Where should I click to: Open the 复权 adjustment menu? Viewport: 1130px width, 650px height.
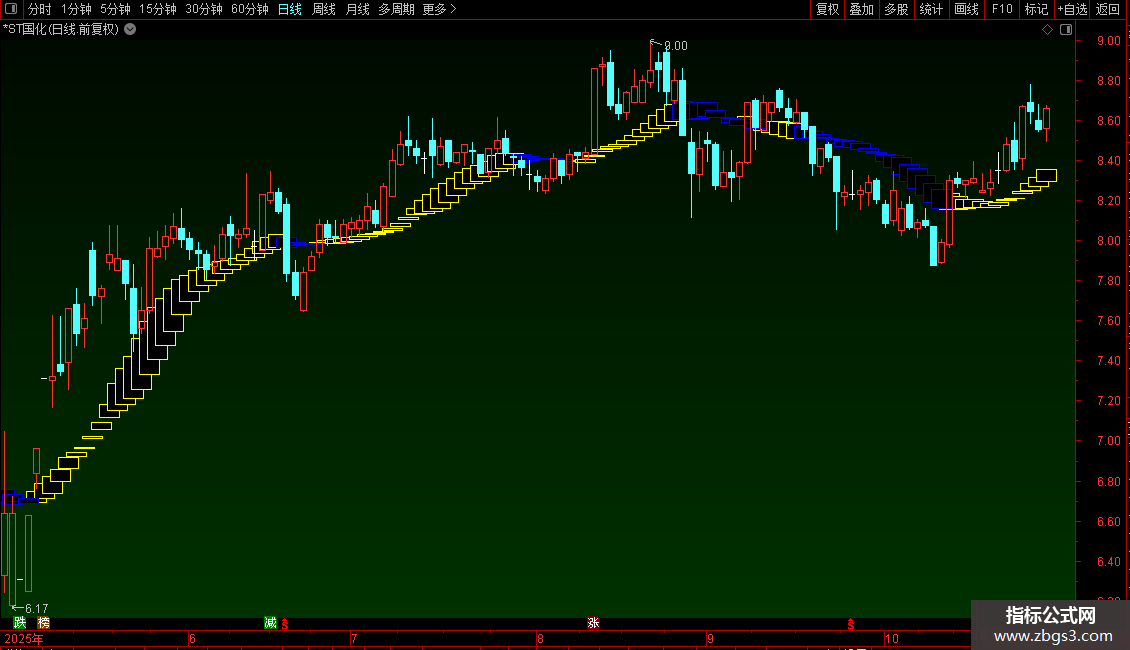coord(827,9)
